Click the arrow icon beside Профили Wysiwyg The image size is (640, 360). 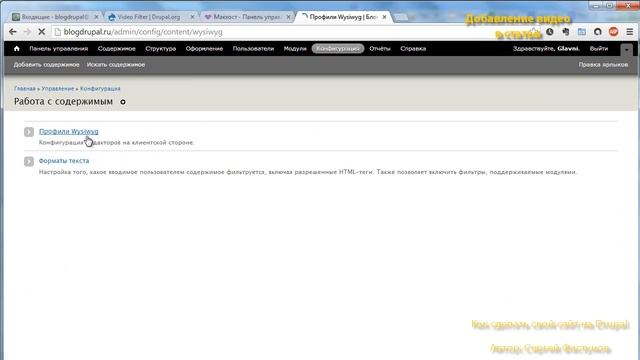29,132
